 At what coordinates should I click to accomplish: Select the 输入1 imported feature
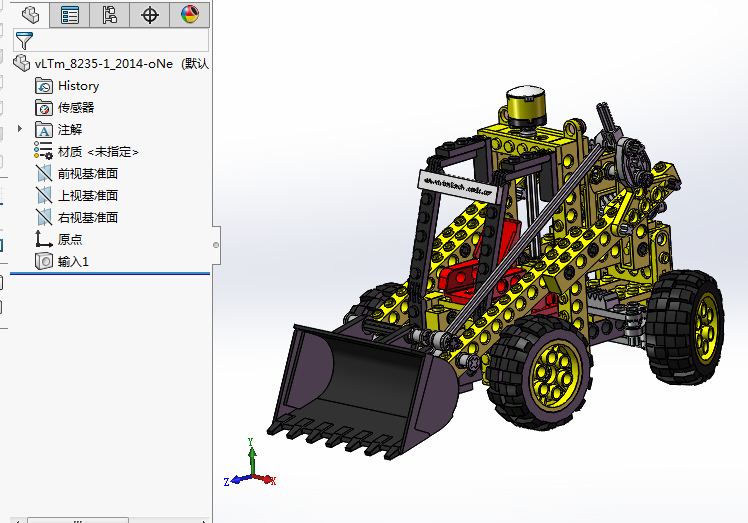73,261
